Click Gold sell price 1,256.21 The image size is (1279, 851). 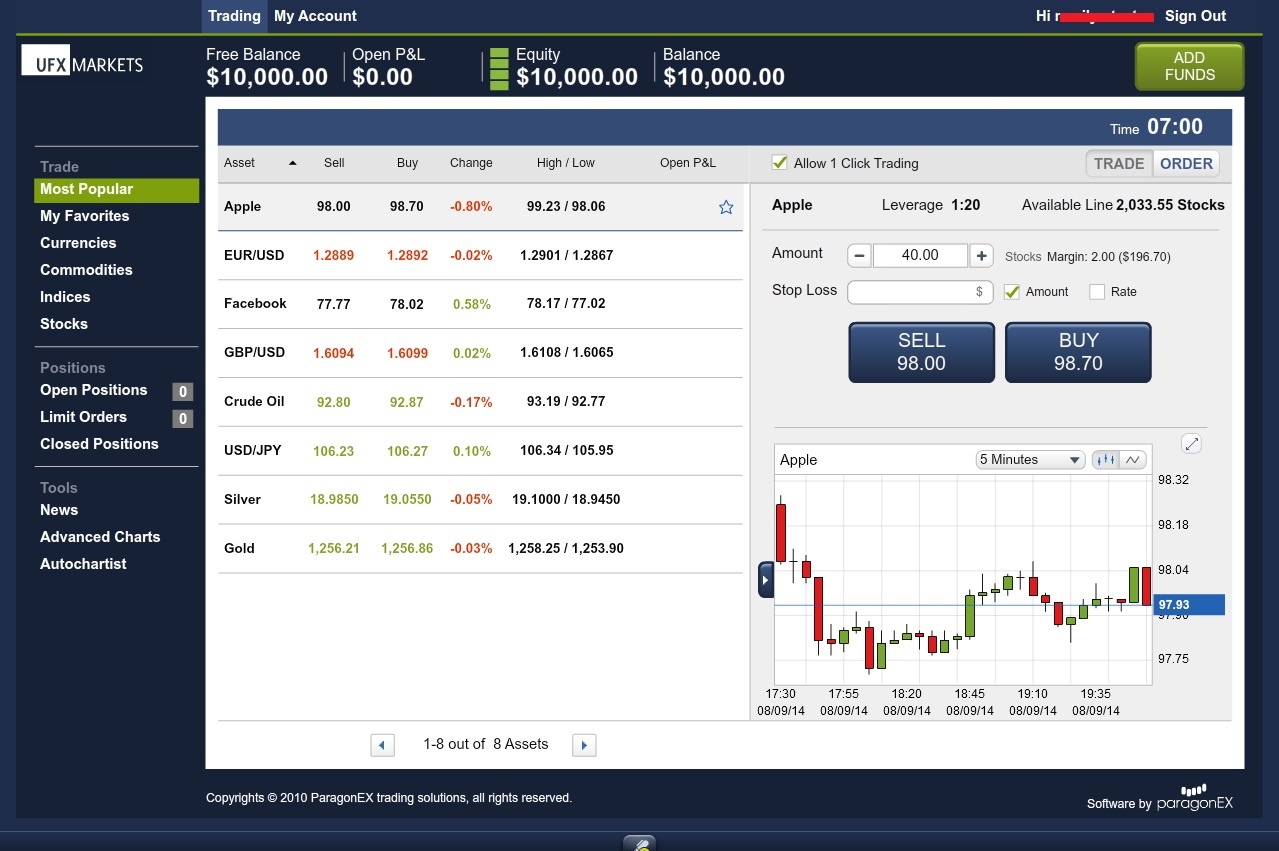coord(334,549)
